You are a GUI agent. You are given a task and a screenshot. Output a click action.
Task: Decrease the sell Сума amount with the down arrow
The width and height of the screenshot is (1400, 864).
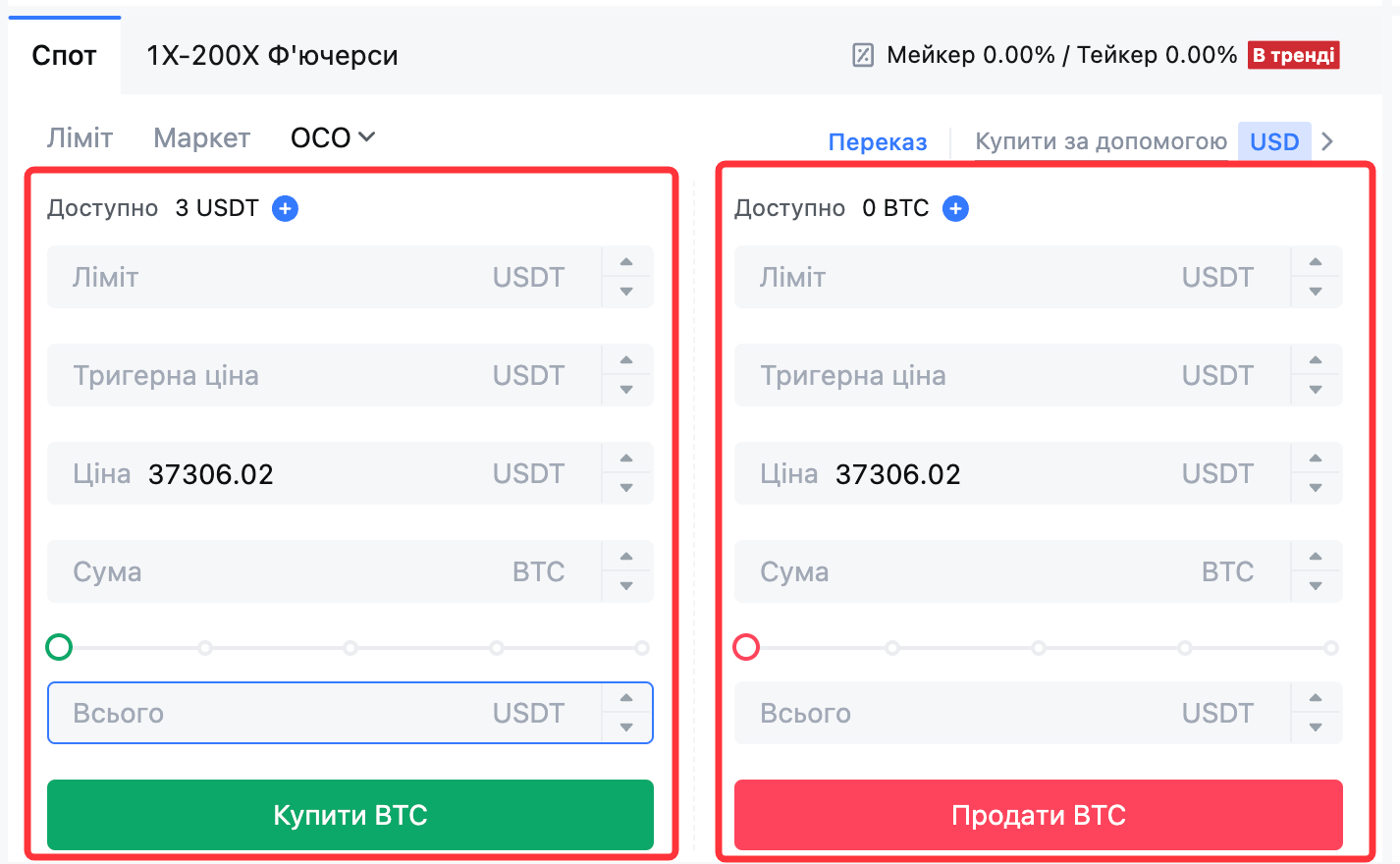coord(1316,586)
